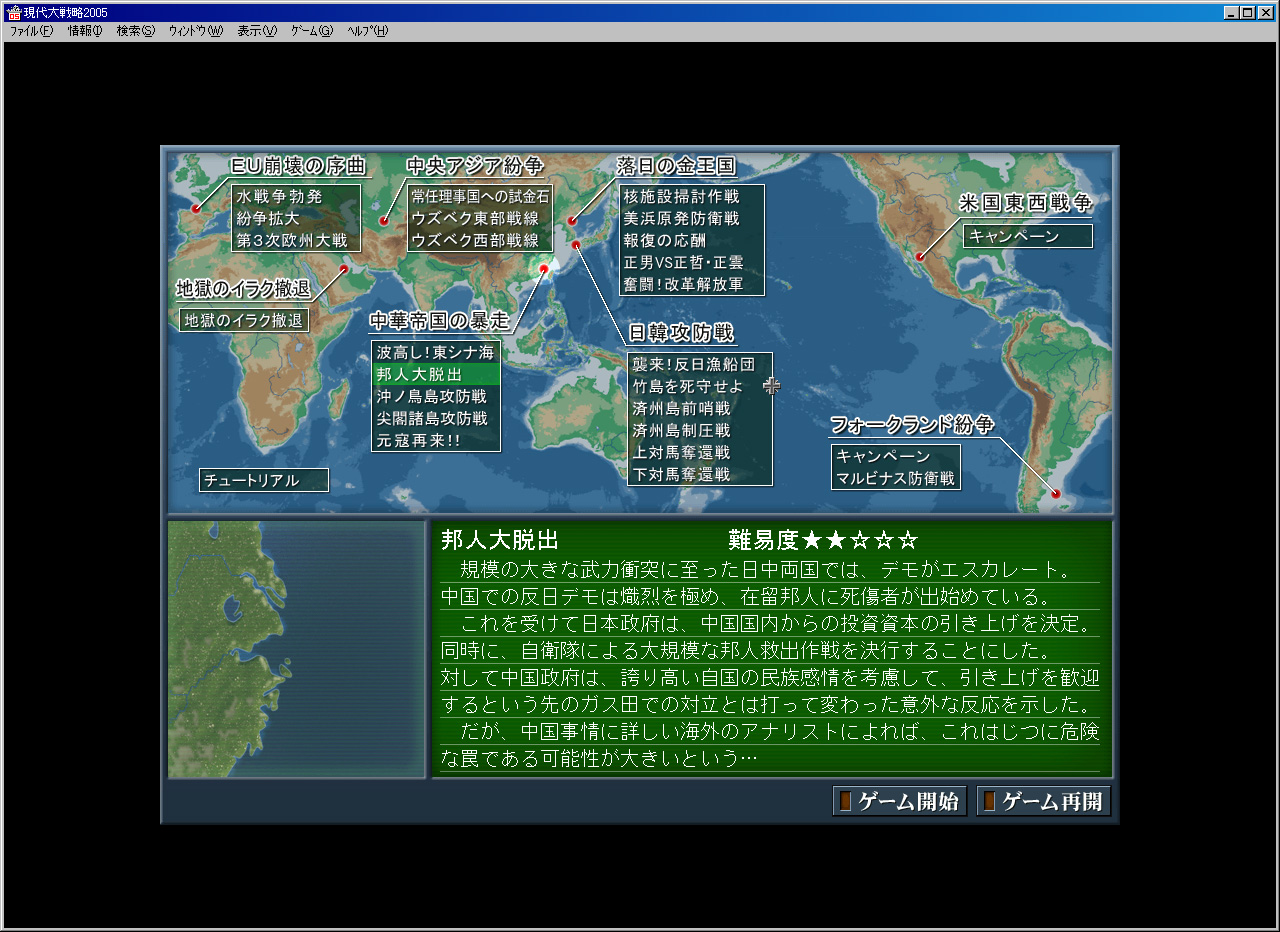Click the red marker on the United States
Image resolution: width=1280 pixels, height=932 pixels.
point(919,257)
